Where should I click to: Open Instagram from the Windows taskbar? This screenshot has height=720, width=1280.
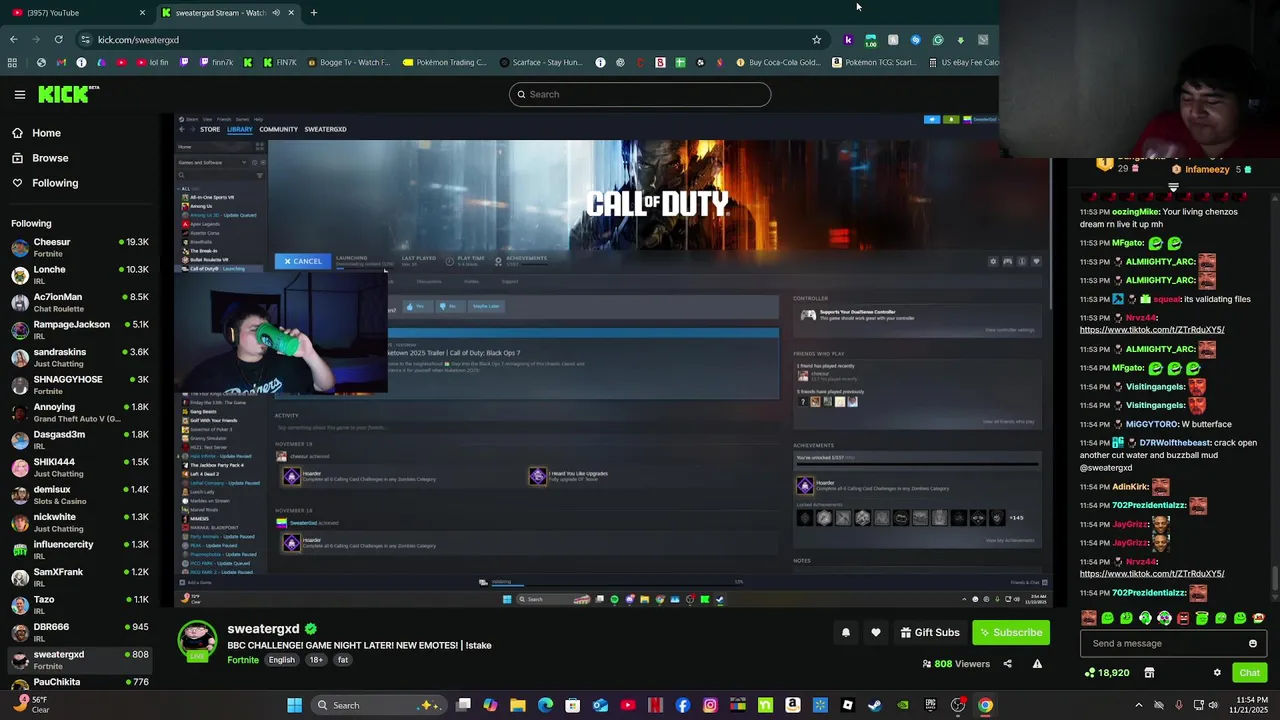710,705
